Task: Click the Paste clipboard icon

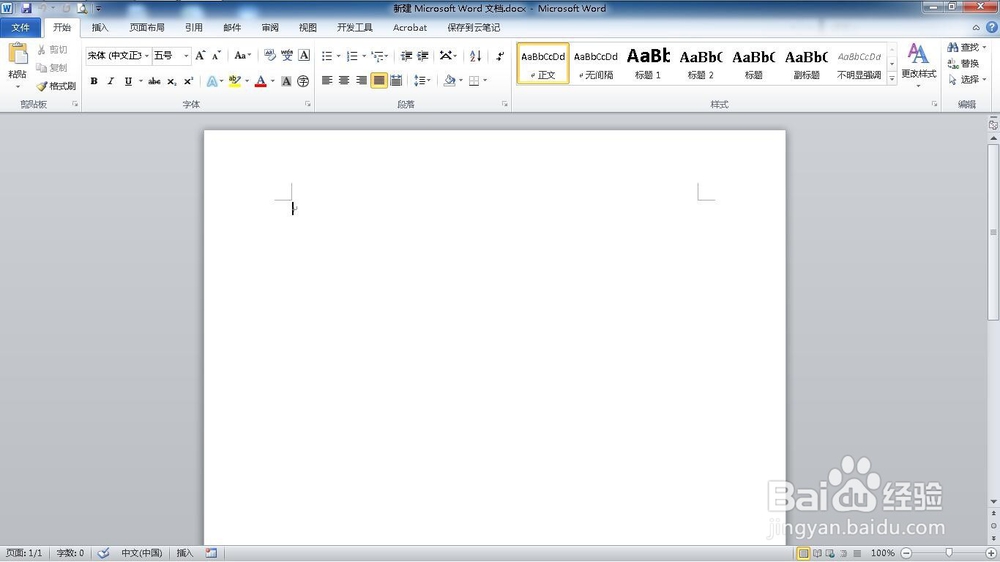Action: (x=17, y=54)
